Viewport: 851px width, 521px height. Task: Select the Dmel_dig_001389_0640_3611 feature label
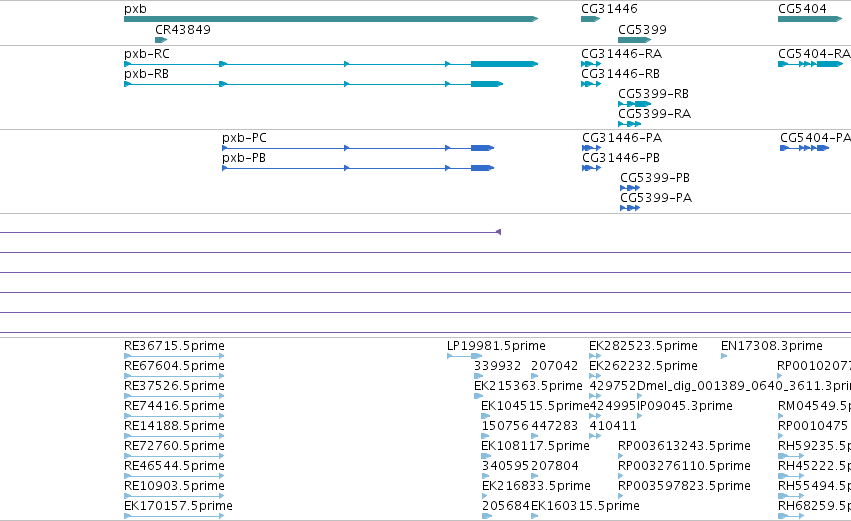744,386
